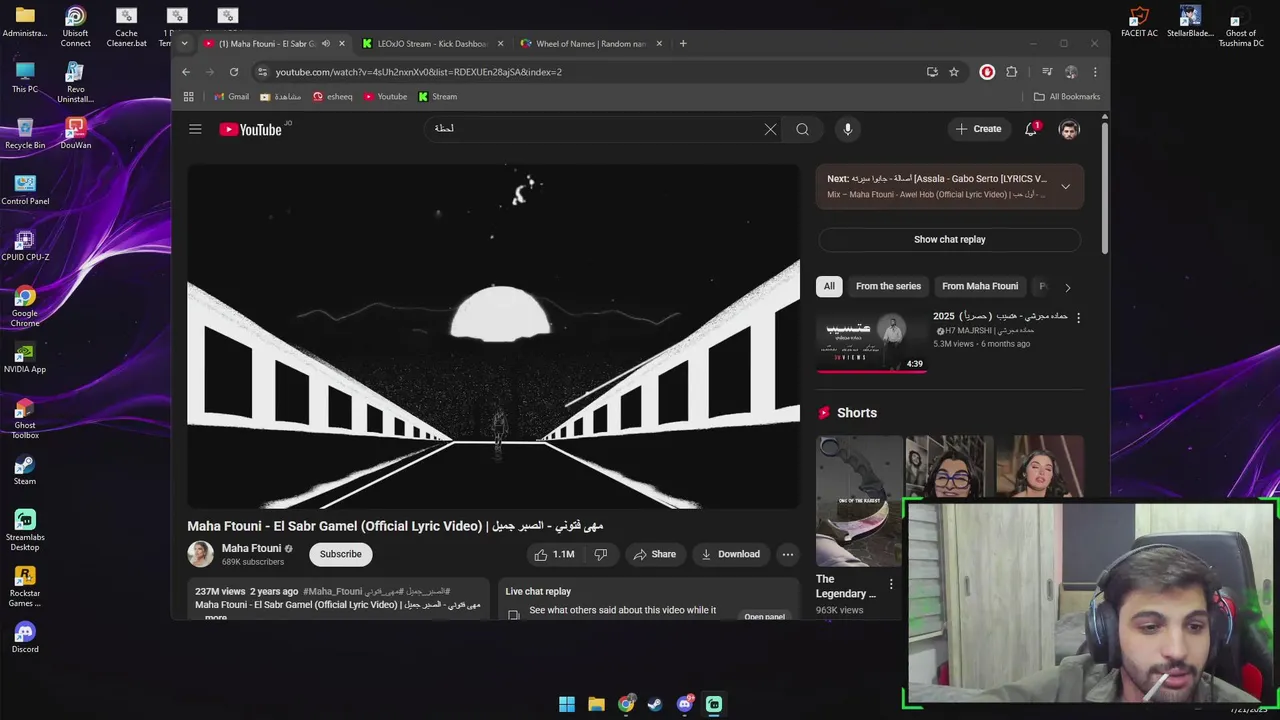Select From the series chip
This screenshot has width=1280, height=720.
point(888,286)
